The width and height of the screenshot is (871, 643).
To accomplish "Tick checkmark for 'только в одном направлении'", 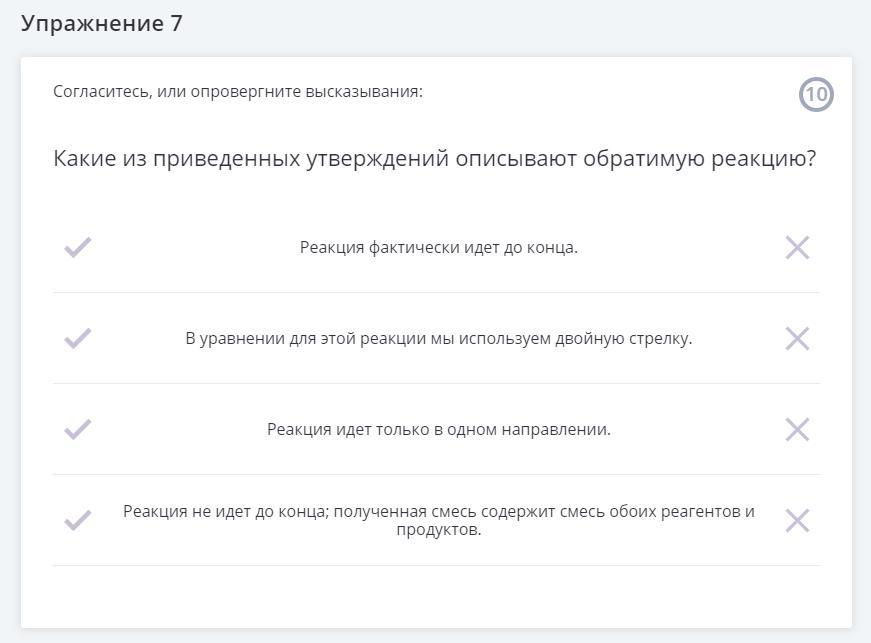I will click(78, 429).
